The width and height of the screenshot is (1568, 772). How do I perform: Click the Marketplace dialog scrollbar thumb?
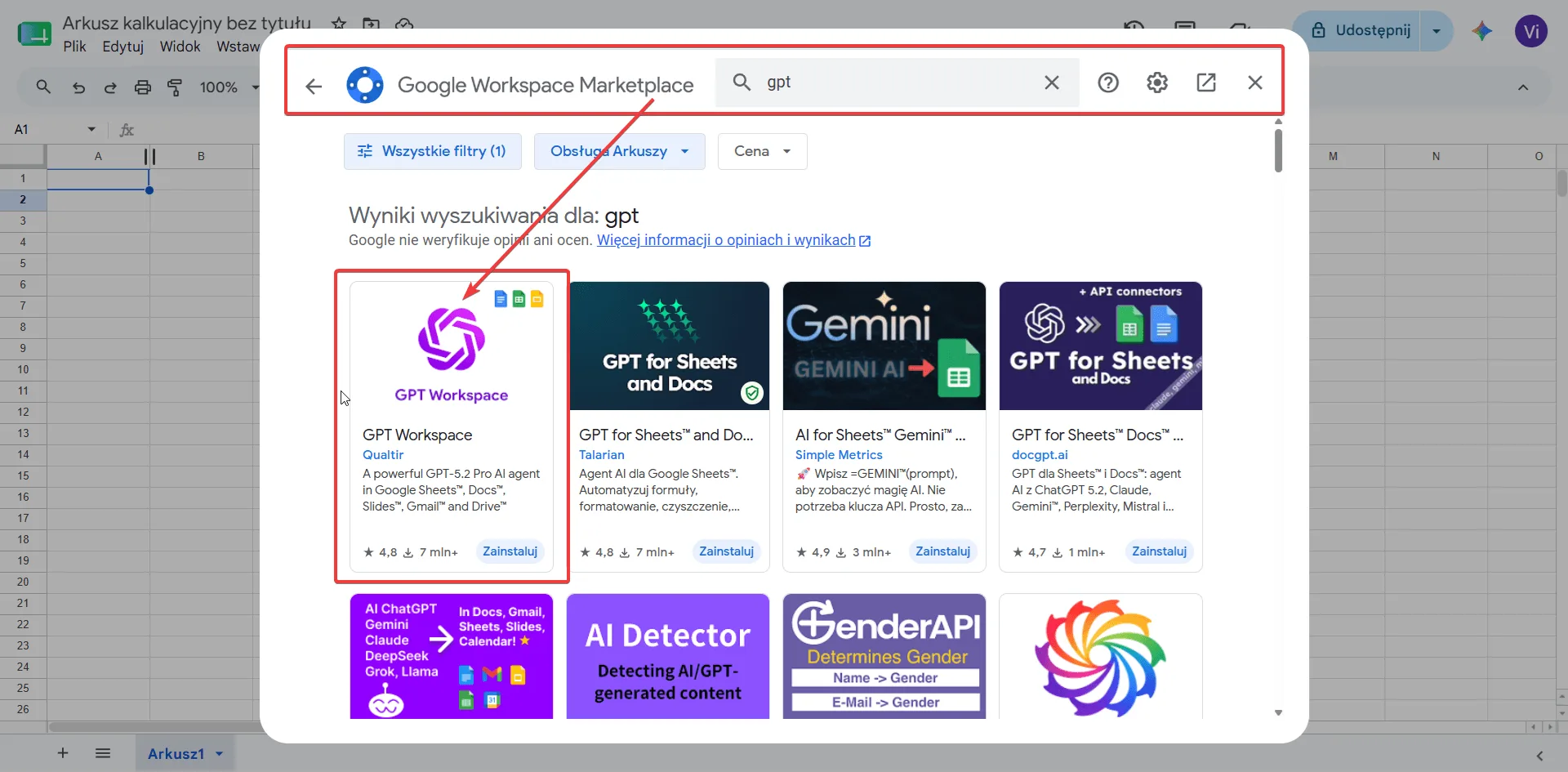pos(1278,149)
